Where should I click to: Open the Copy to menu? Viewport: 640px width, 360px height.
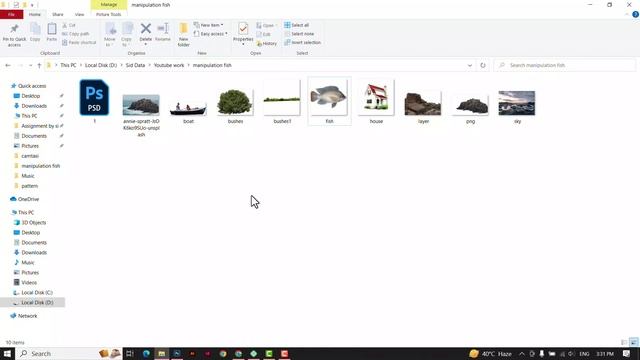coord(127,35)
